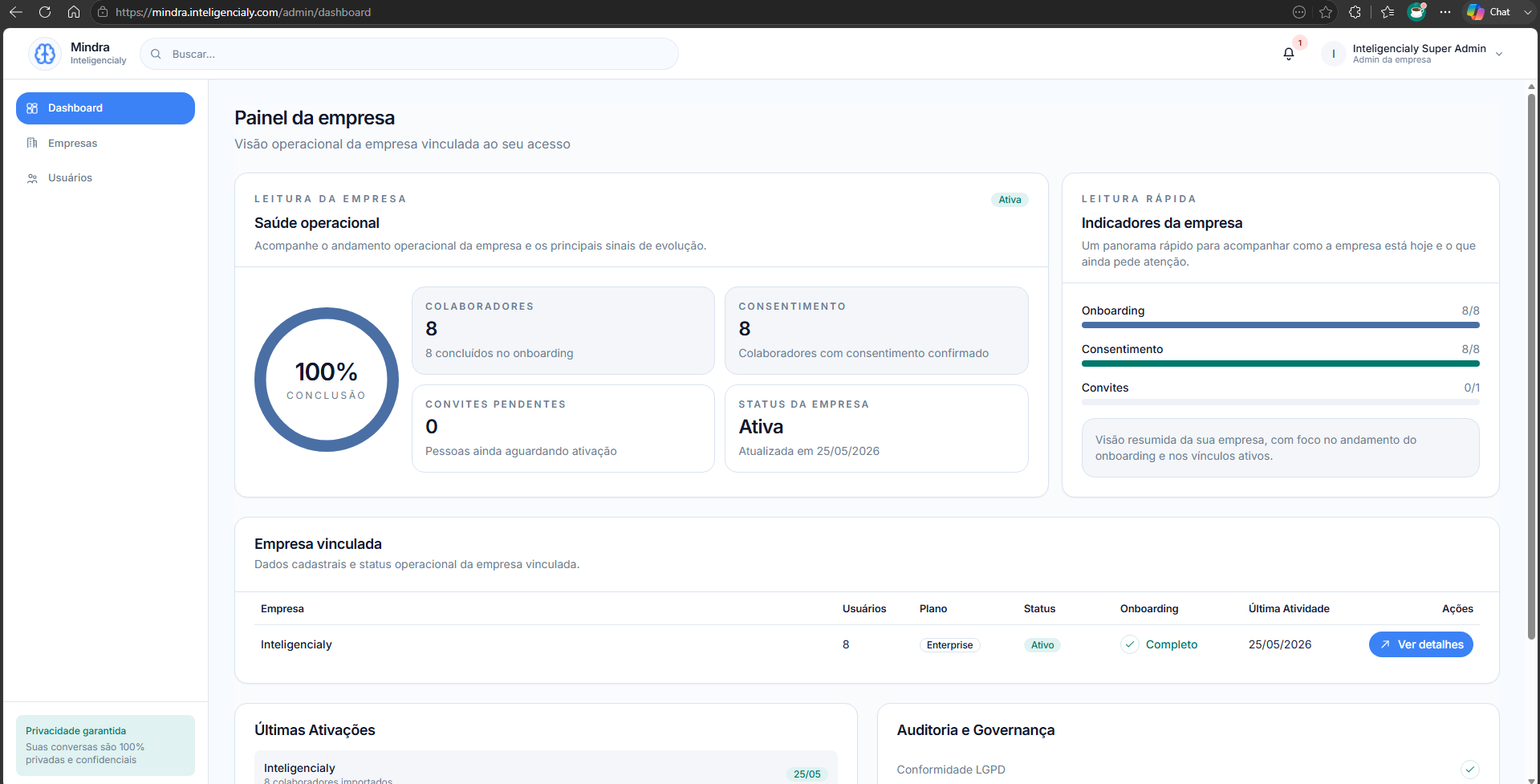Image resolution: width=1540 pixels, height=784 pixels.
Task: Click the magnifier icon in search bar
Action: pyautogui.click(x=156, y=54)
